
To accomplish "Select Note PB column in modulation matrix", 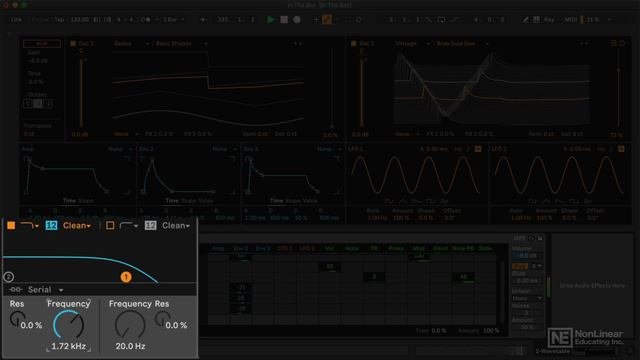I will (x=463, y=248).
